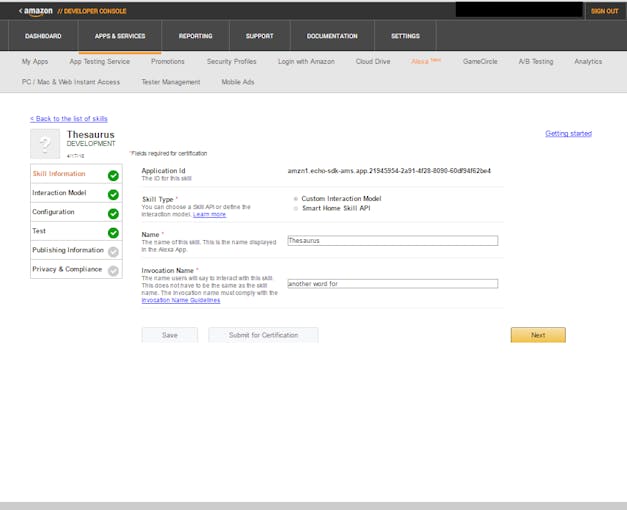
Task: Click green checkmark beside Interaction Model
Action: click(x=113, y=195)
